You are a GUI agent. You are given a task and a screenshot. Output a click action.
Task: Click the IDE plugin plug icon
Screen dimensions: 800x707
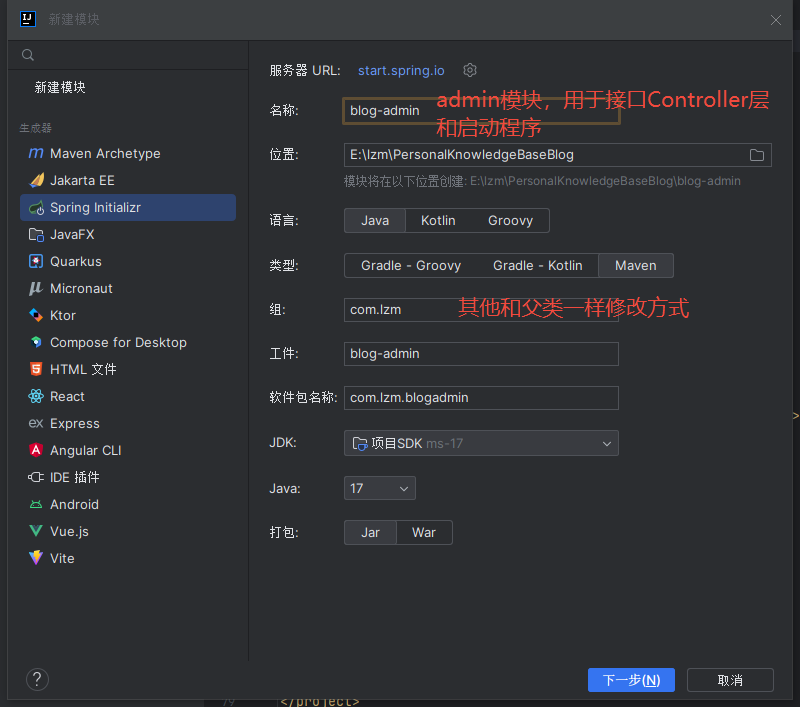pos(36,477)
